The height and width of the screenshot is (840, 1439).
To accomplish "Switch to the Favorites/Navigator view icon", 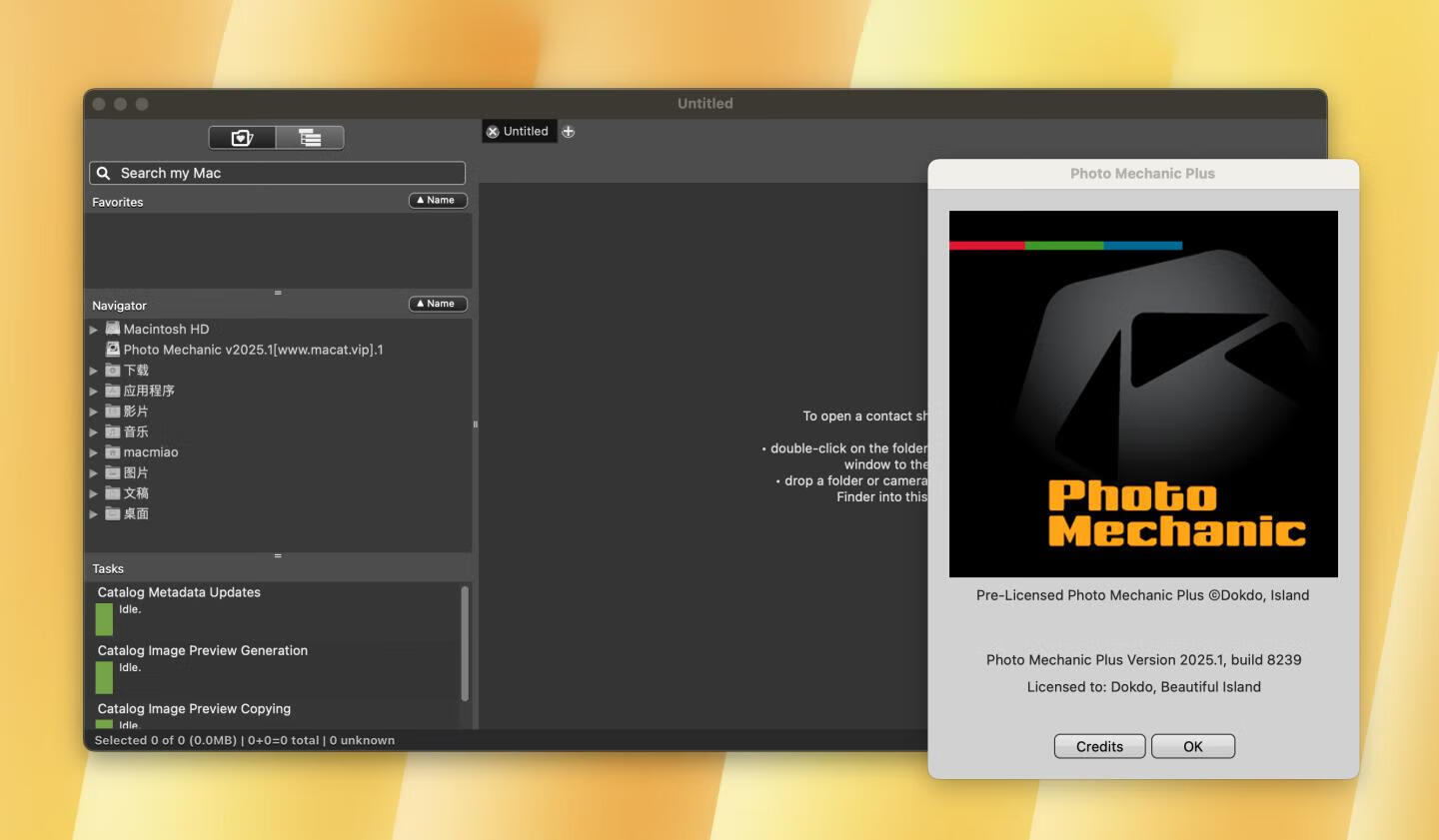I will coord(242,138).
